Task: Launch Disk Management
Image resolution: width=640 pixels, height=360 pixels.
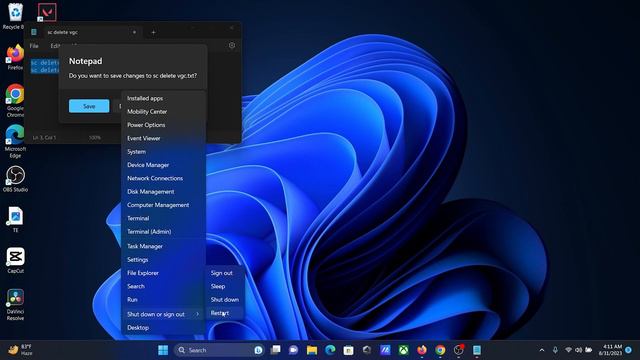Action: 163,191
